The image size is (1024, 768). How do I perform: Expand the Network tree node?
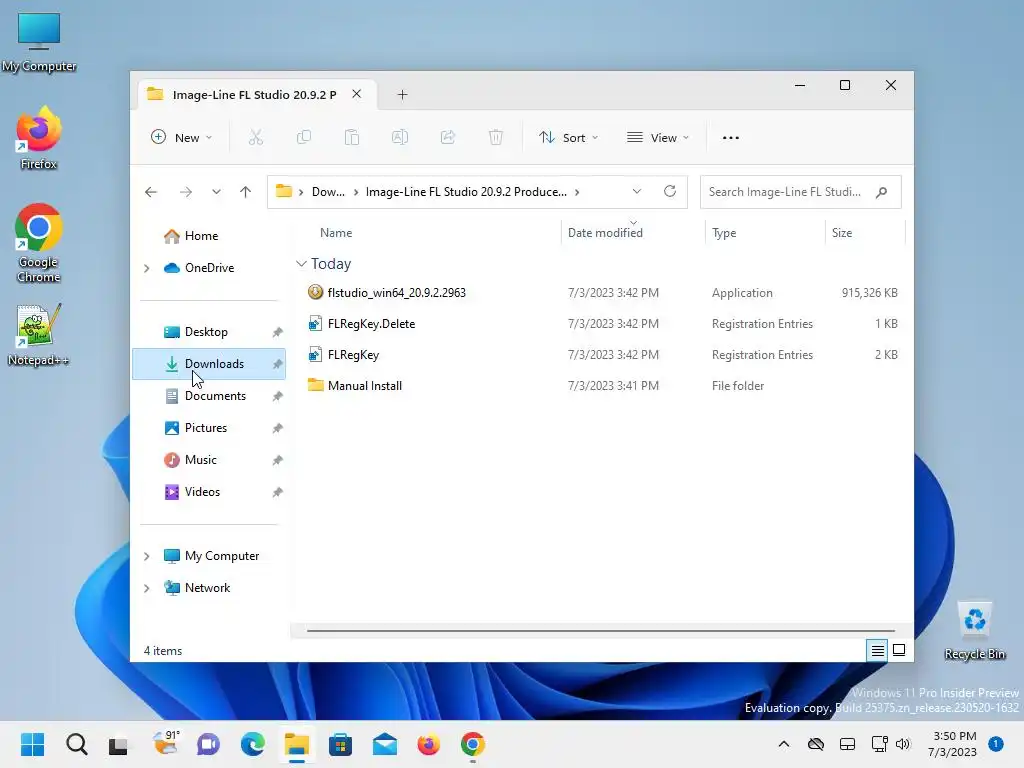pos(146,588)
